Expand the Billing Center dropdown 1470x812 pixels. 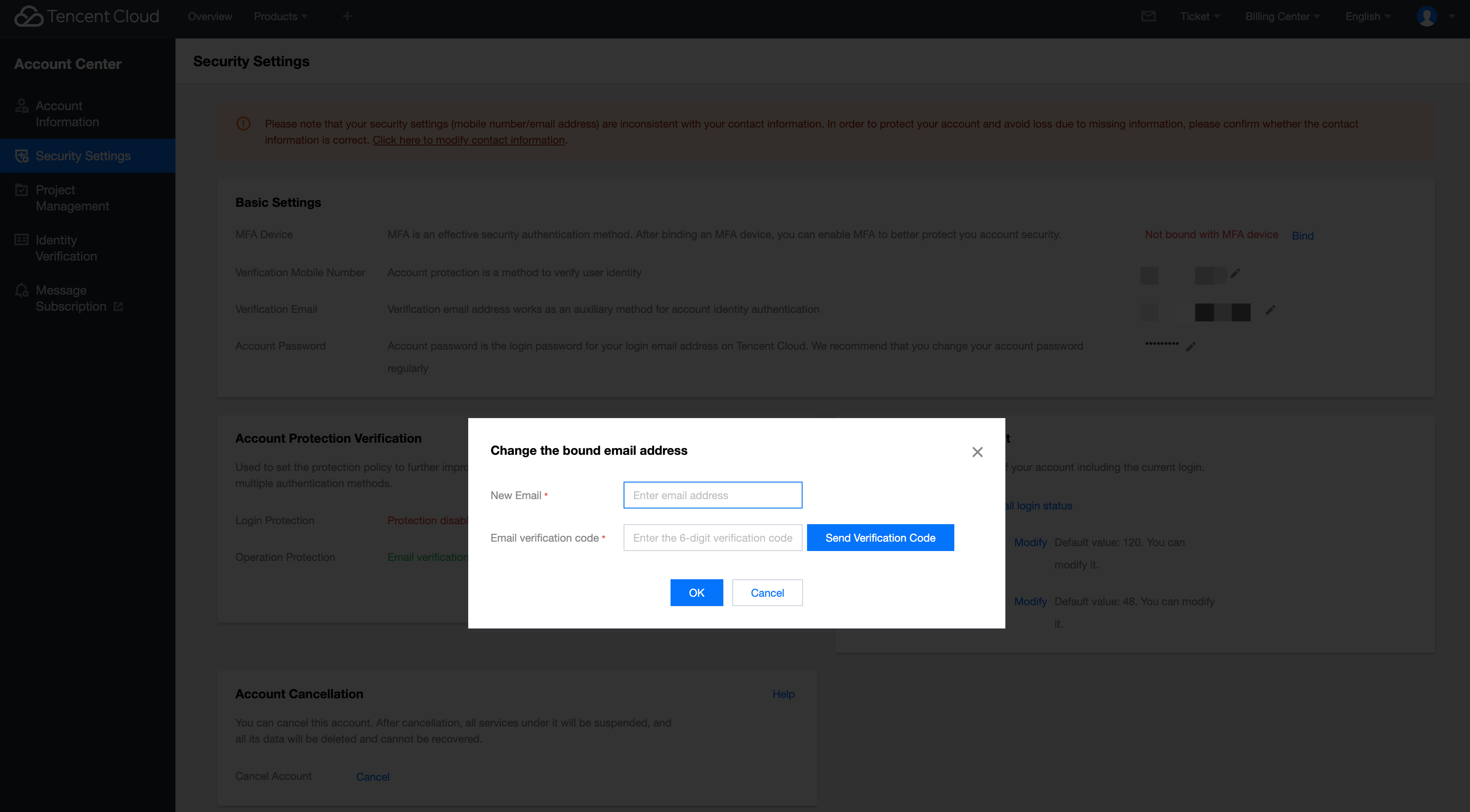(1282, 17)
